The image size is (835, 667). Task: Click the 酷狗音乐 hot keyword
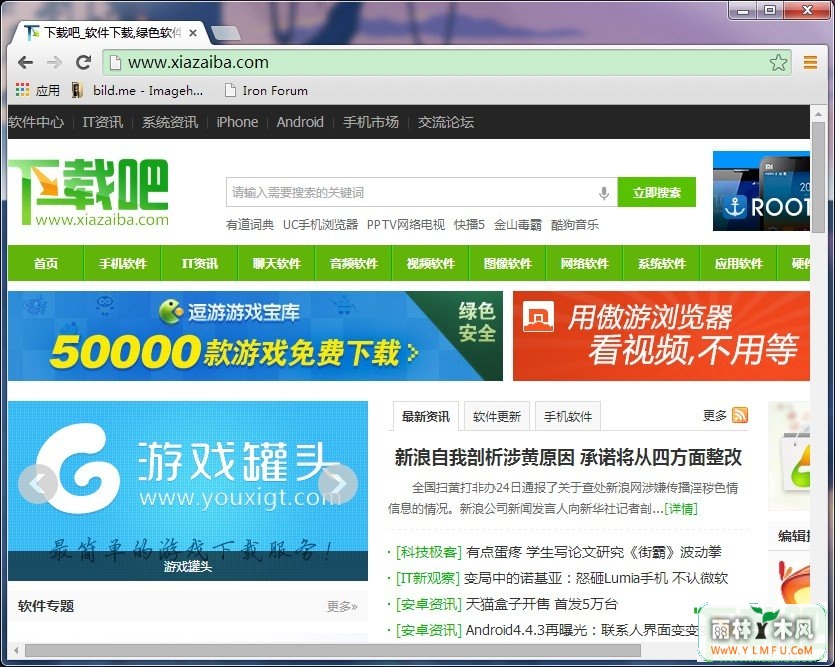click(x=575, y=225)
